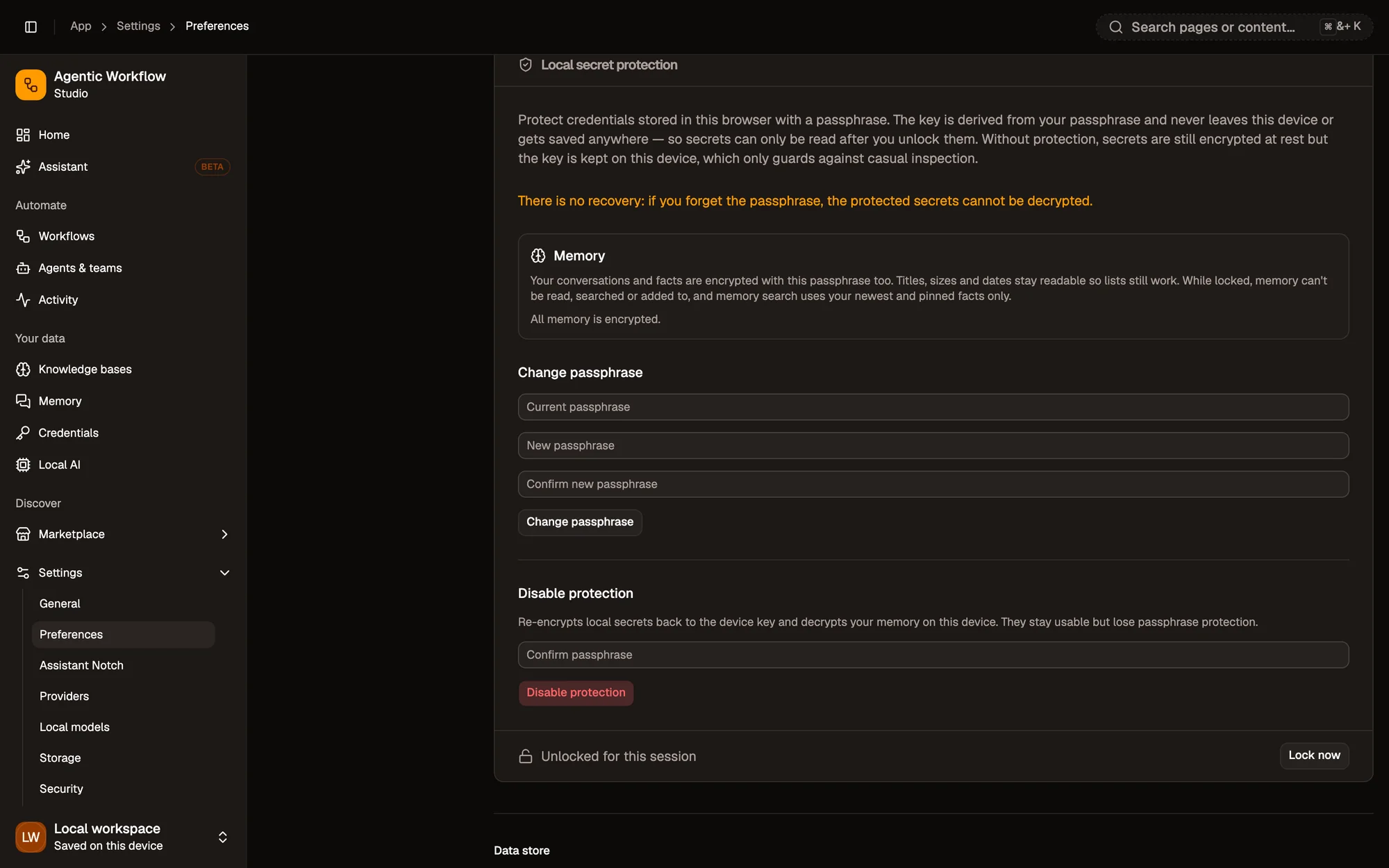Click the Change passphrase button
This screenshot has height=868, width=1389.
[x=580, y=522]
